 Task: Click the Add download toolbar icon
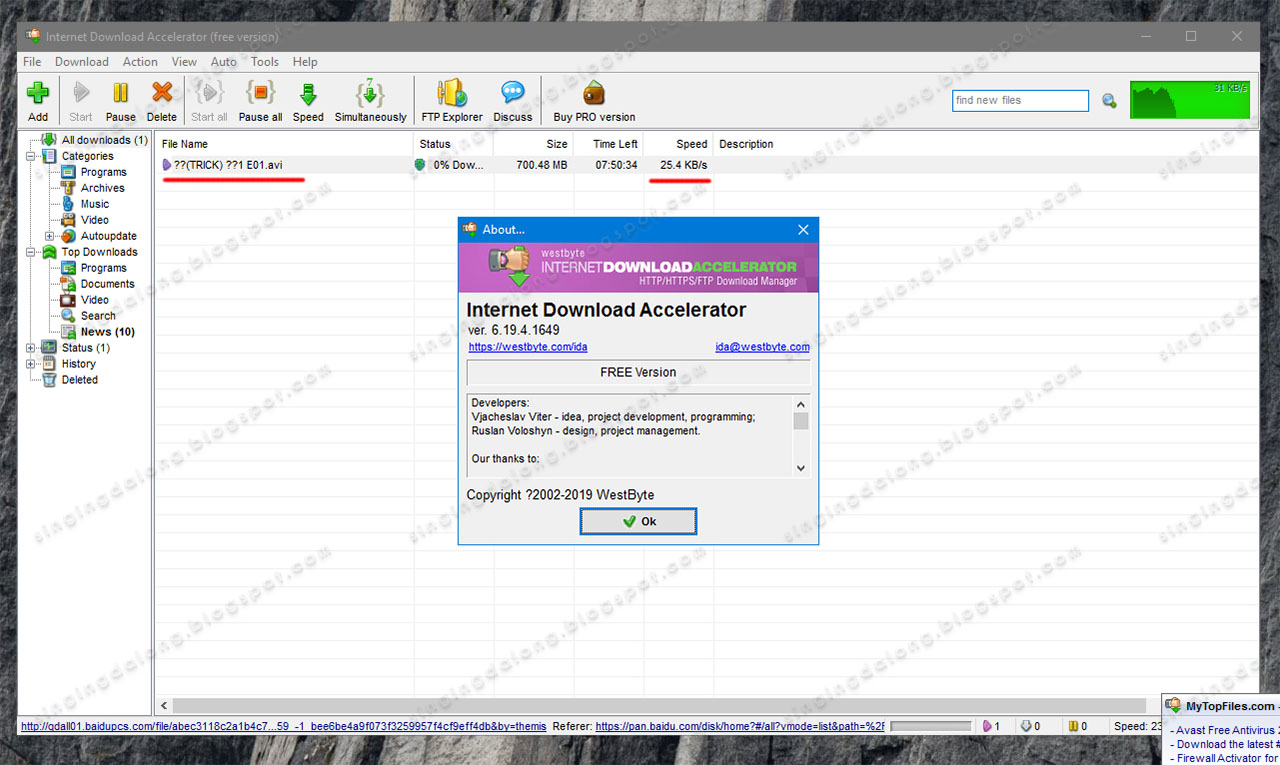(x=38, y=94)
